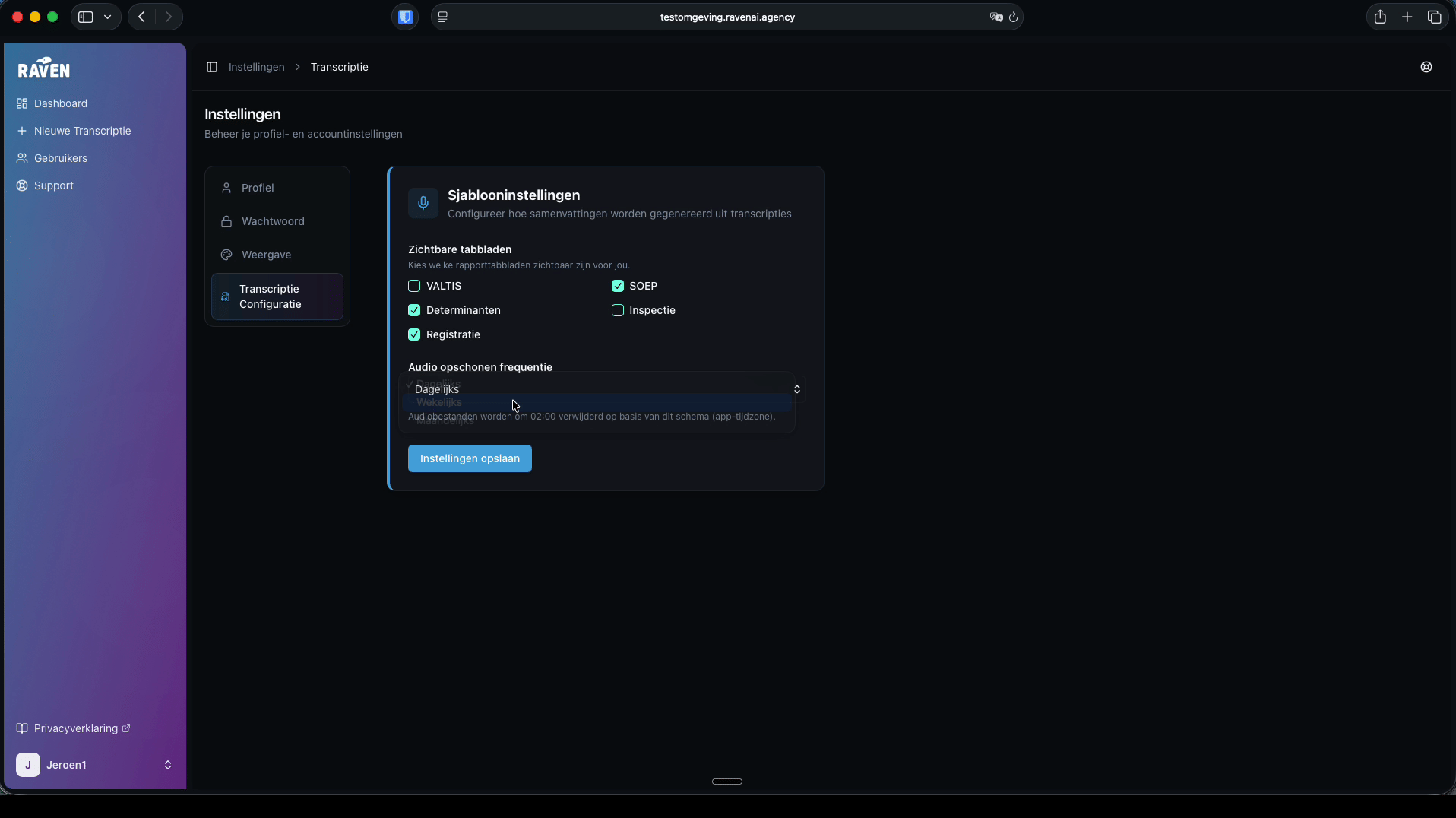Open Safari sidebar dropdown chevron
The height and width of the screenshot is (818, 1456).
107,17
